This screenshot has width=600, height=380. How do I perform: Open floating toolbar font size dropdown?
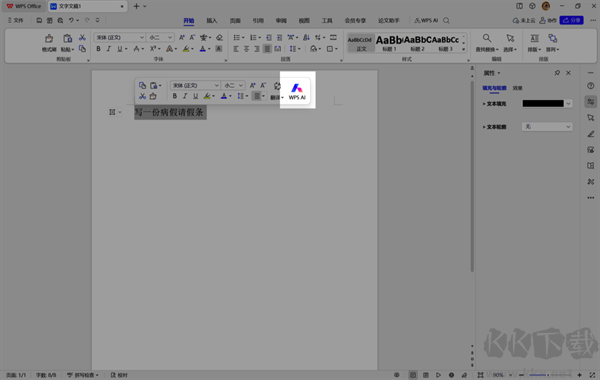(x=241, y=85)
